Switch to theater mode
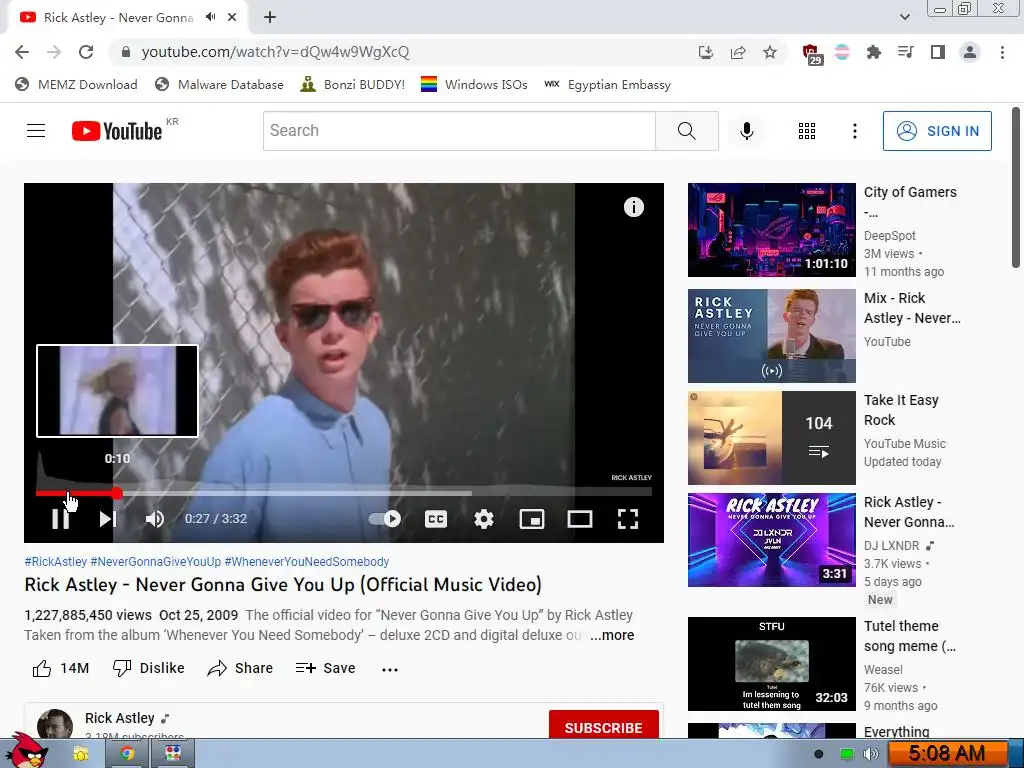Image resolution: width=1024 pixels, height=768 pixels. coord(580,519)
